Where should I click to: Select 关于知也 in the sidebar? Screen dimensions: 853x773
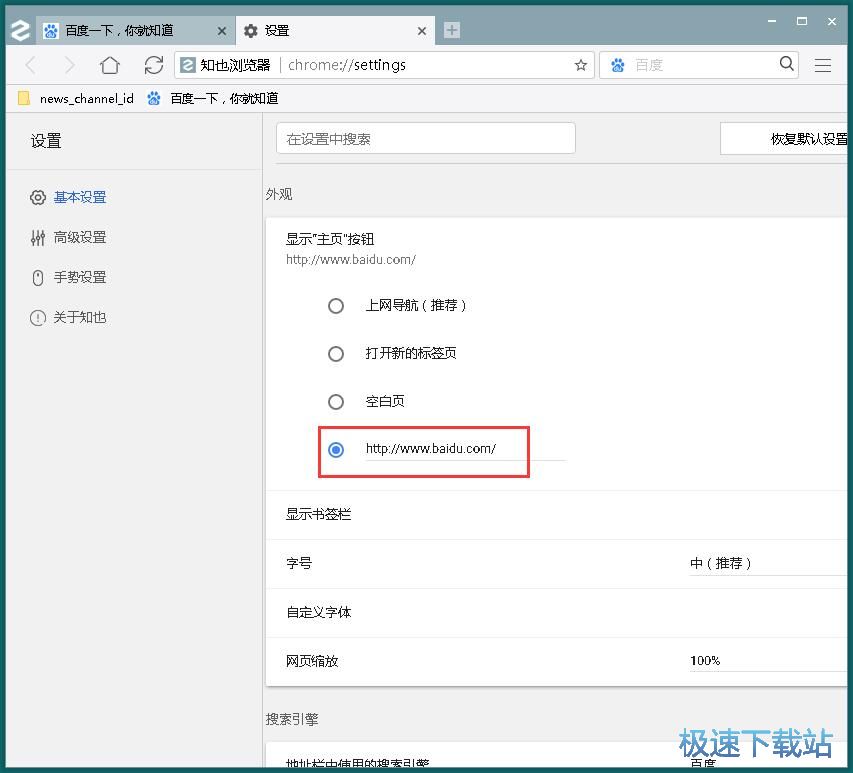(79, 317)
